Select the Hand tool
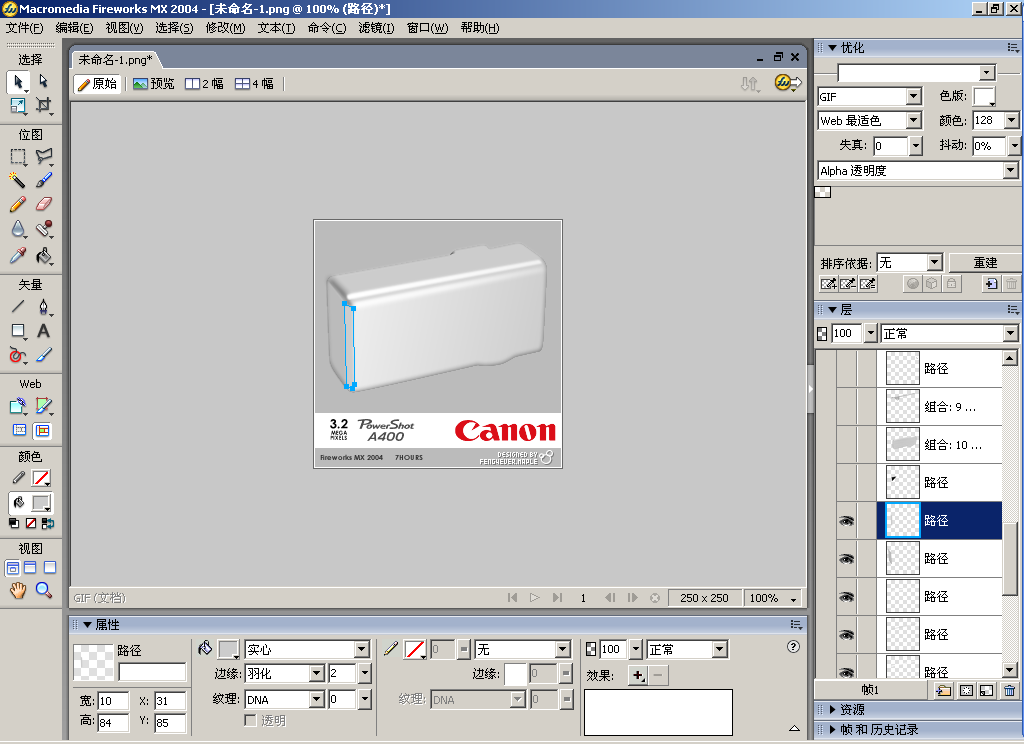The height and width of the screenshot is (744, 1024). [x=18, y=590]
